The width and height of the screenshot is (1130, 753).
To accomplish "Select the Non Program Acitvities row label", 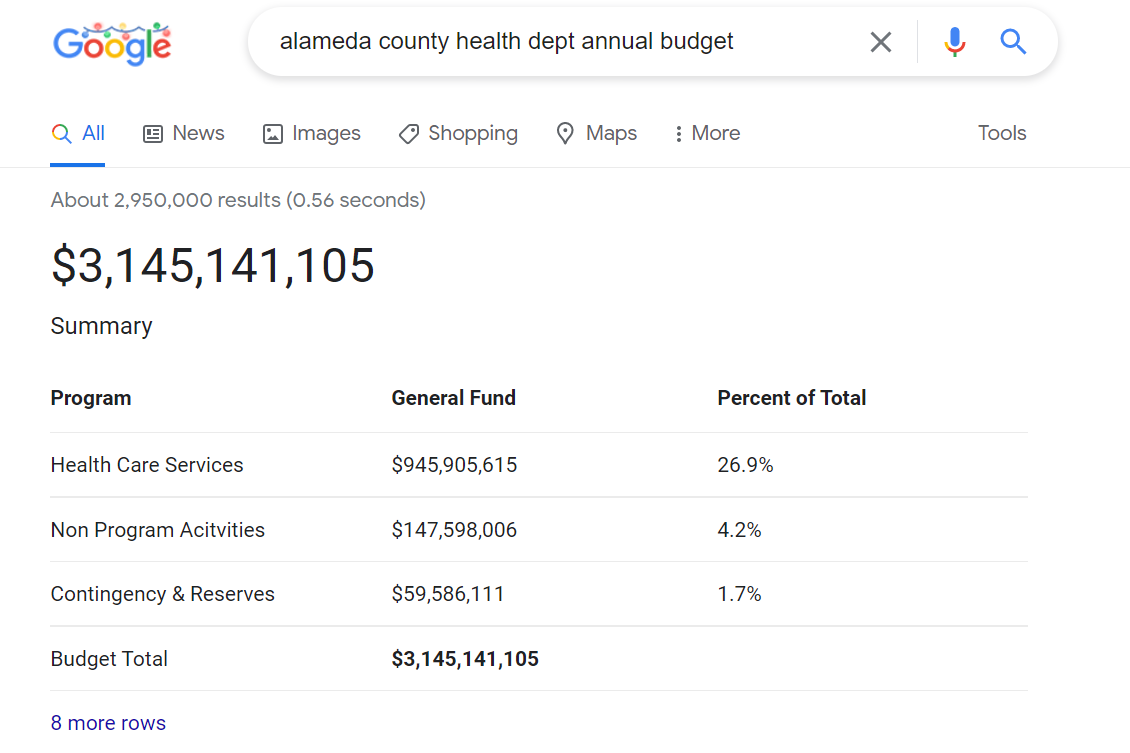I will click(x=158, y=530).
